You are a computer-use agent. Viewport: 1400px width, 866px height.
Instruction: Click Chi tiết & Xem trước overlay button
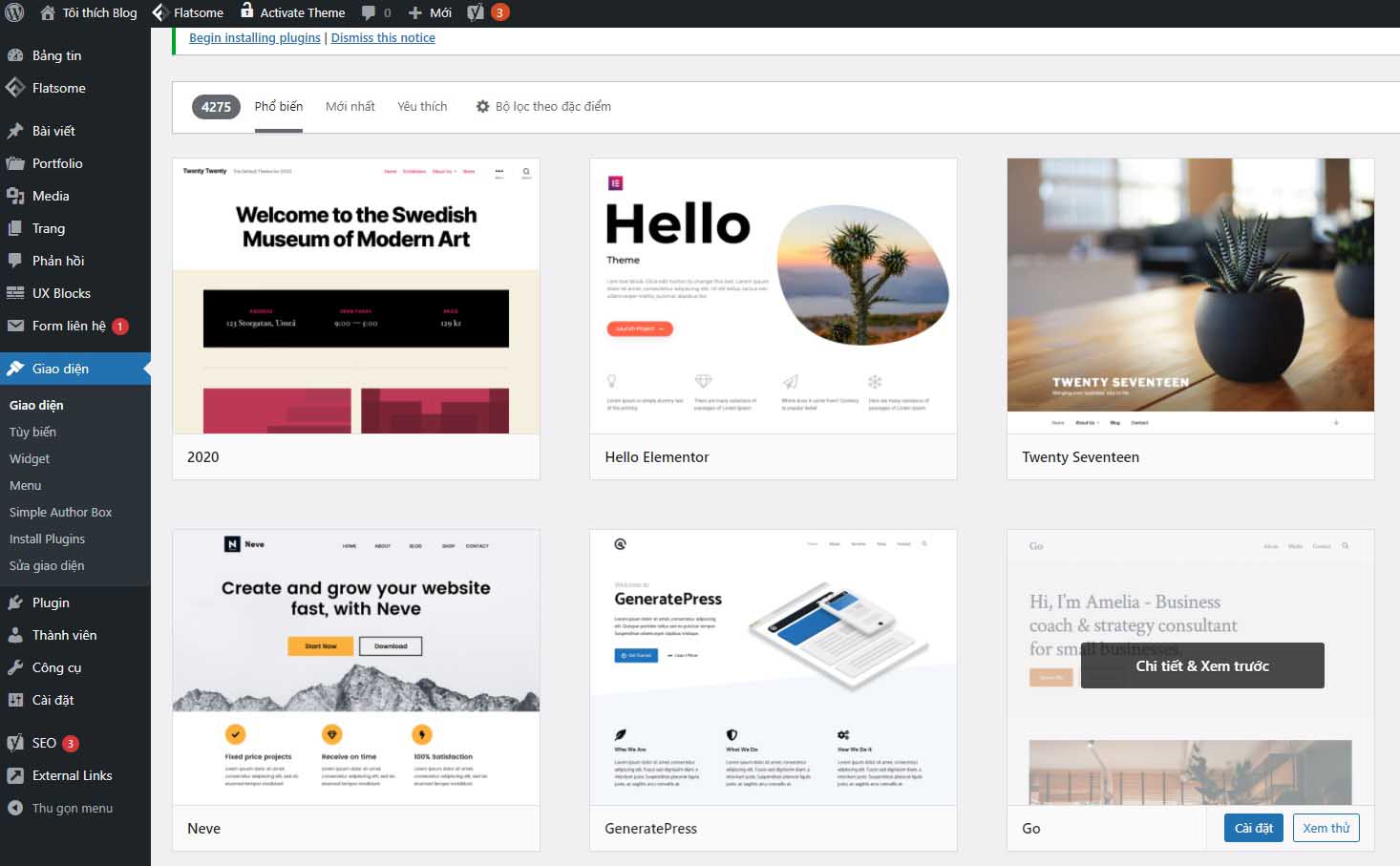coord(1202,665)
